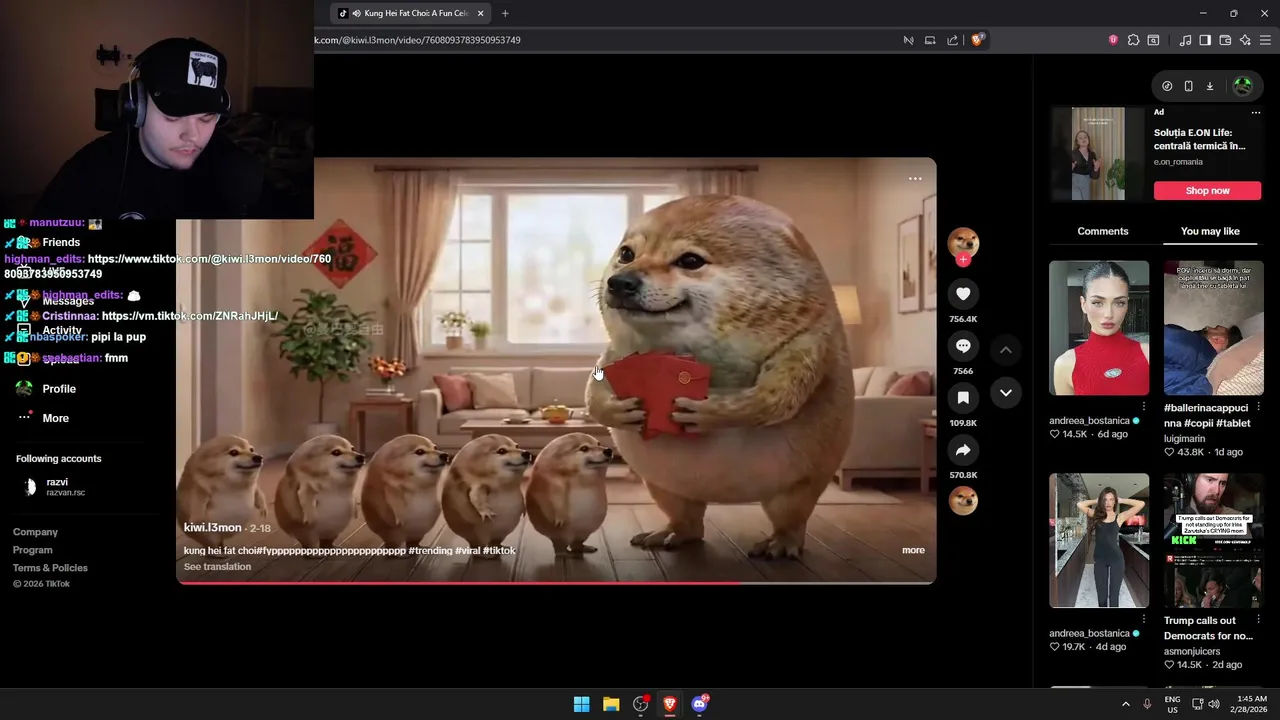Open the Brave Wallet icon
Screen dimensions: 1280x720
click(x=1225, y=40)
